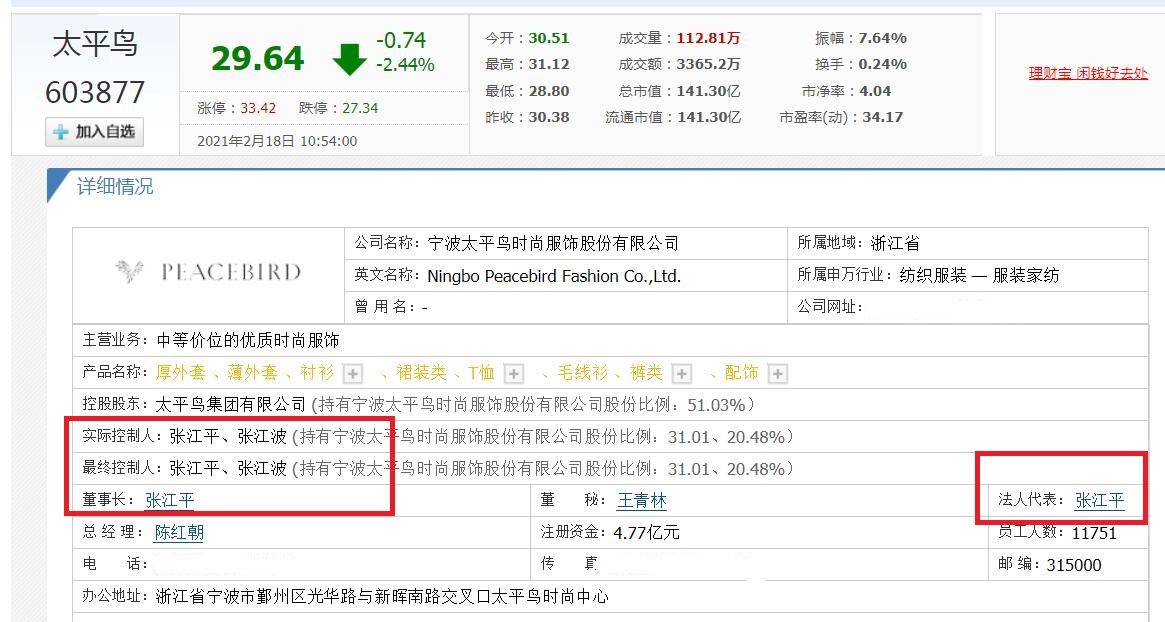Click the green down-arrow price indicator

click(349, 59)
